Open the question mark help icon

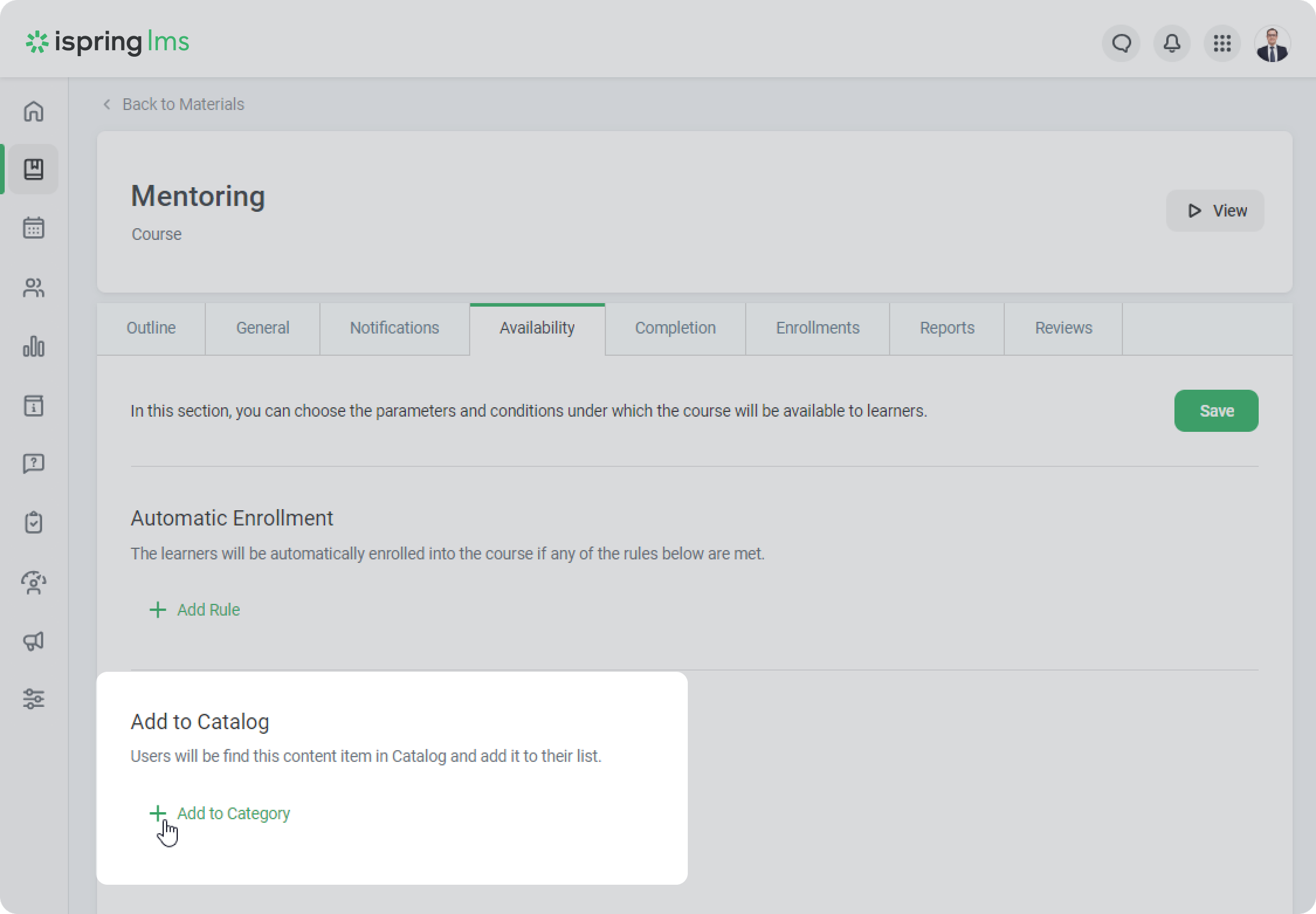click(33, 463)
